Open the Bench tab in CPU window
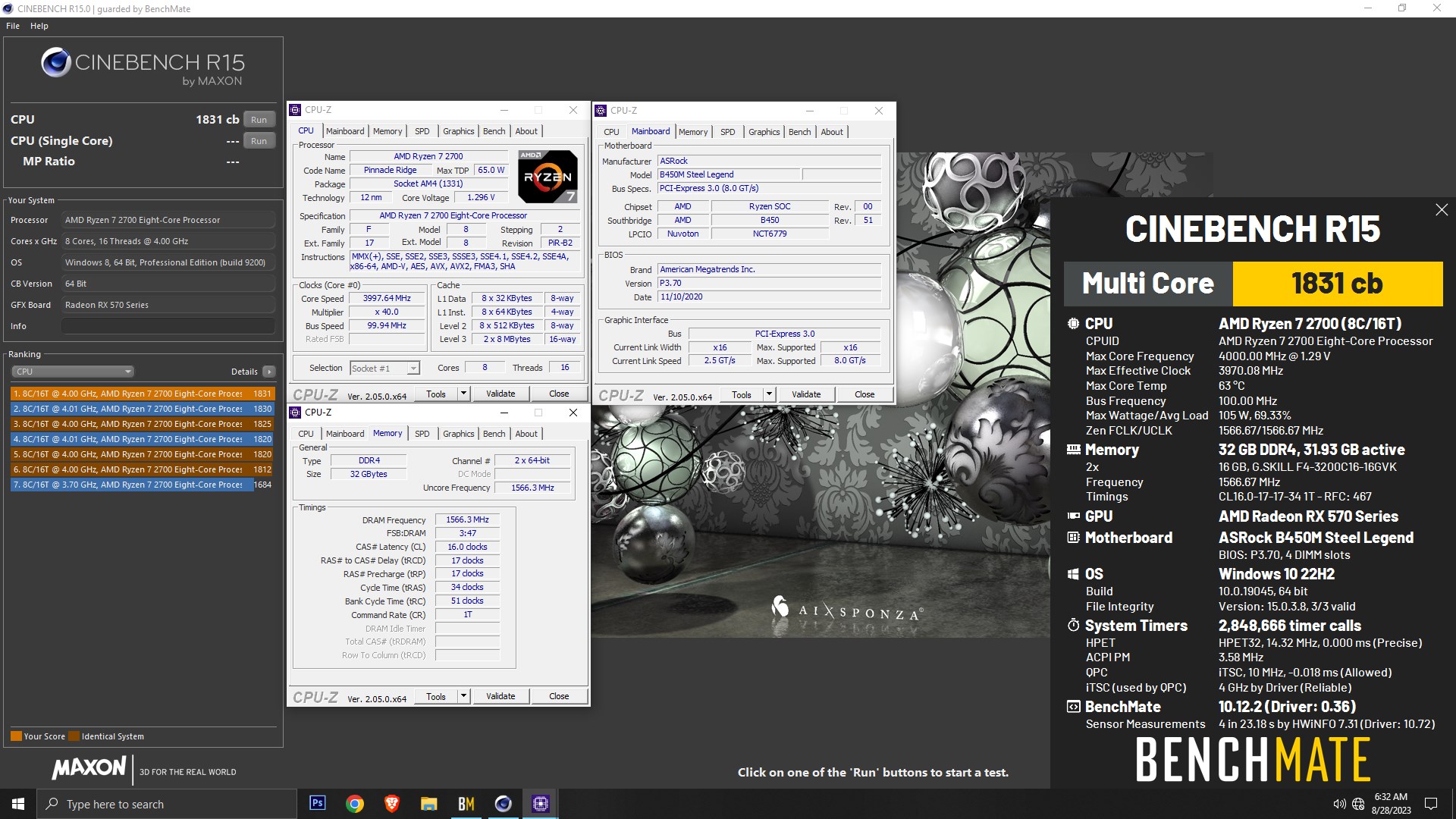 tap(494, 131)
